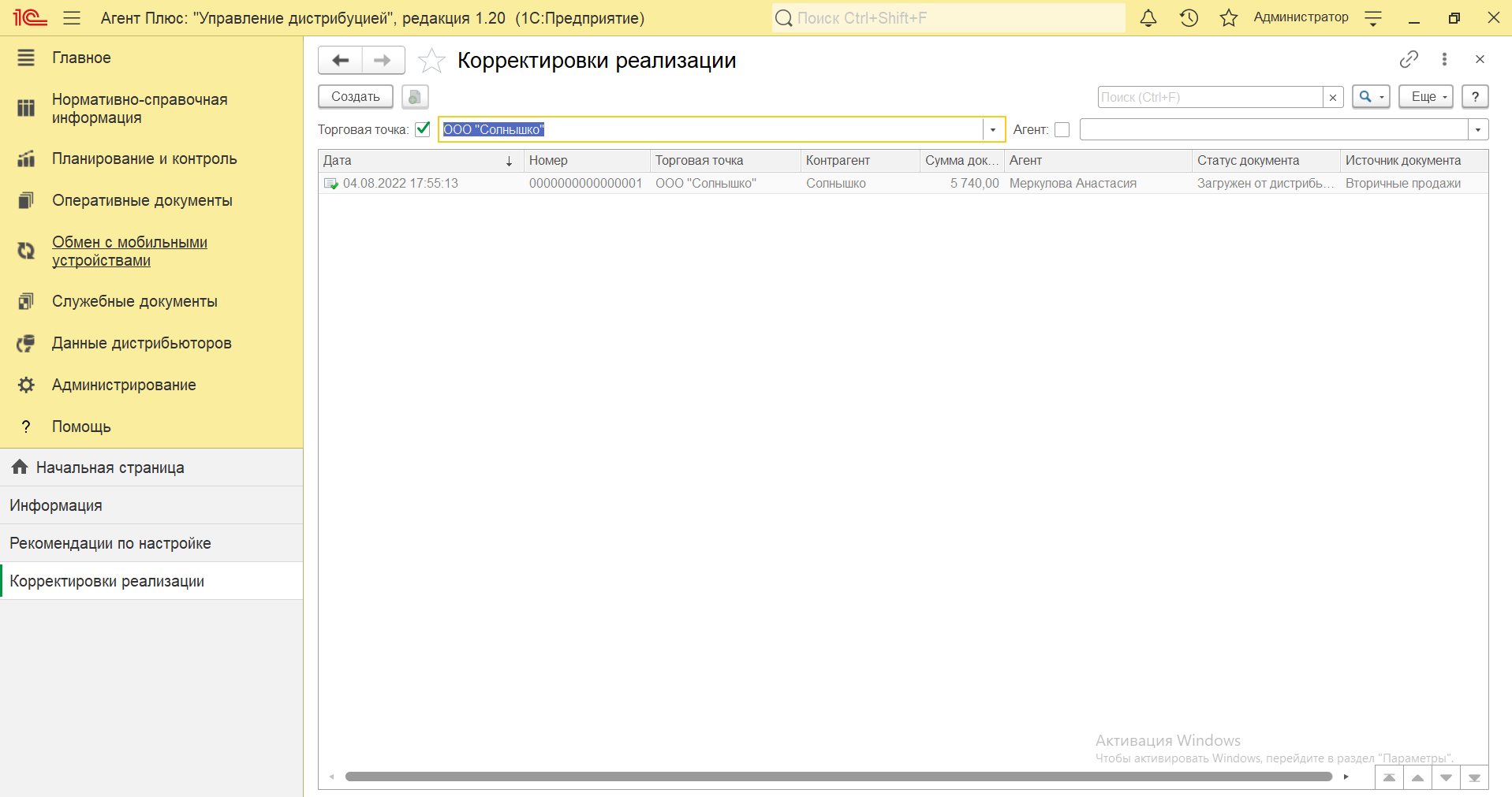Expand the Торговая точка dropdown arrow

point(993,129)
